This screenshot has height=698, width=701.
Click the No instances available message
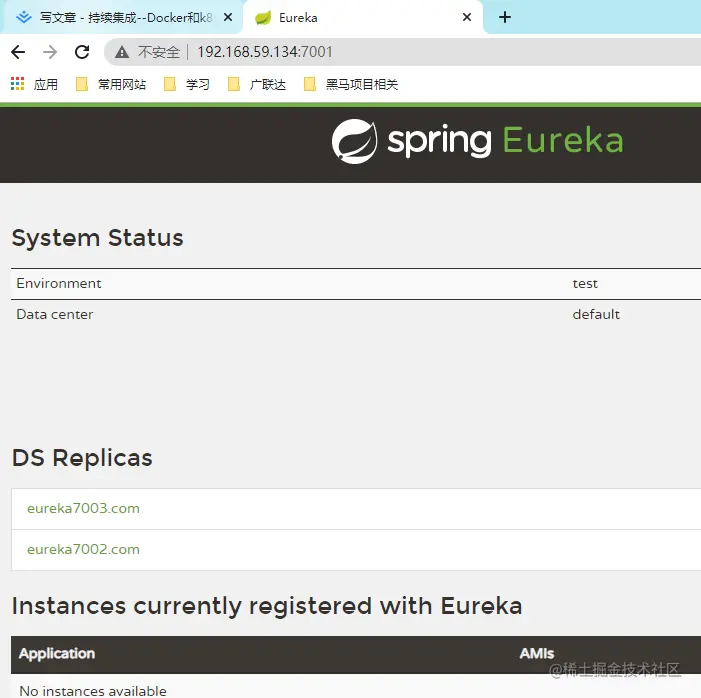93,690
